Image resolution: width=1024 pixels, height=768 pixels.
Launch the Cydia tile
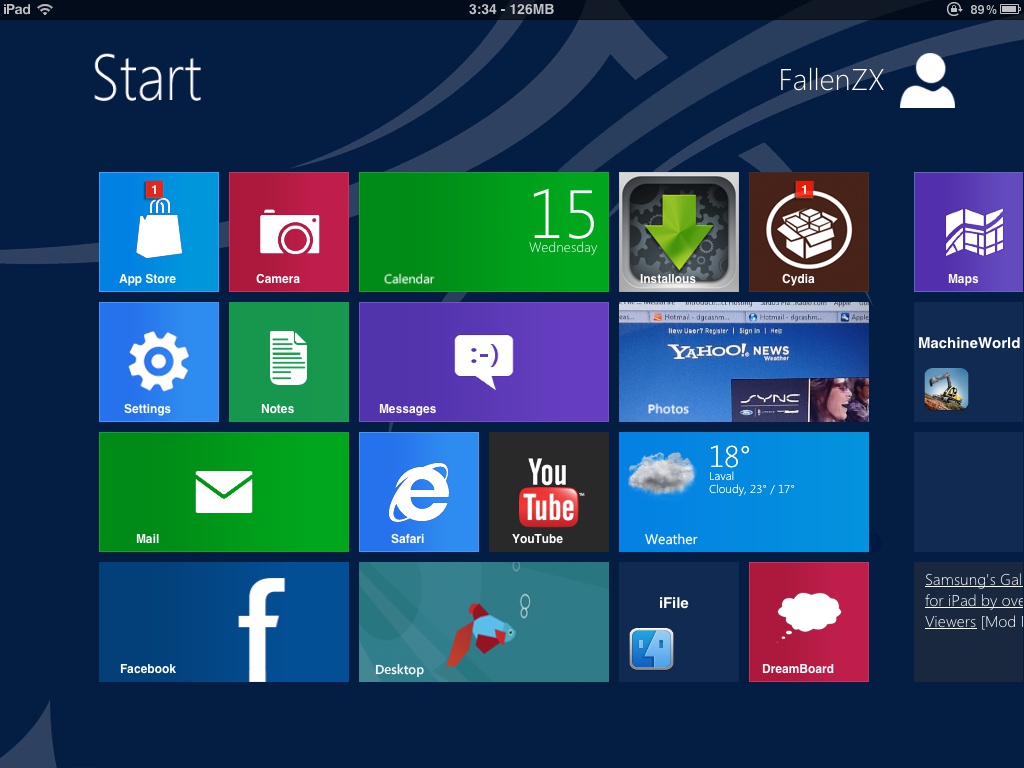tap(808, 232)
